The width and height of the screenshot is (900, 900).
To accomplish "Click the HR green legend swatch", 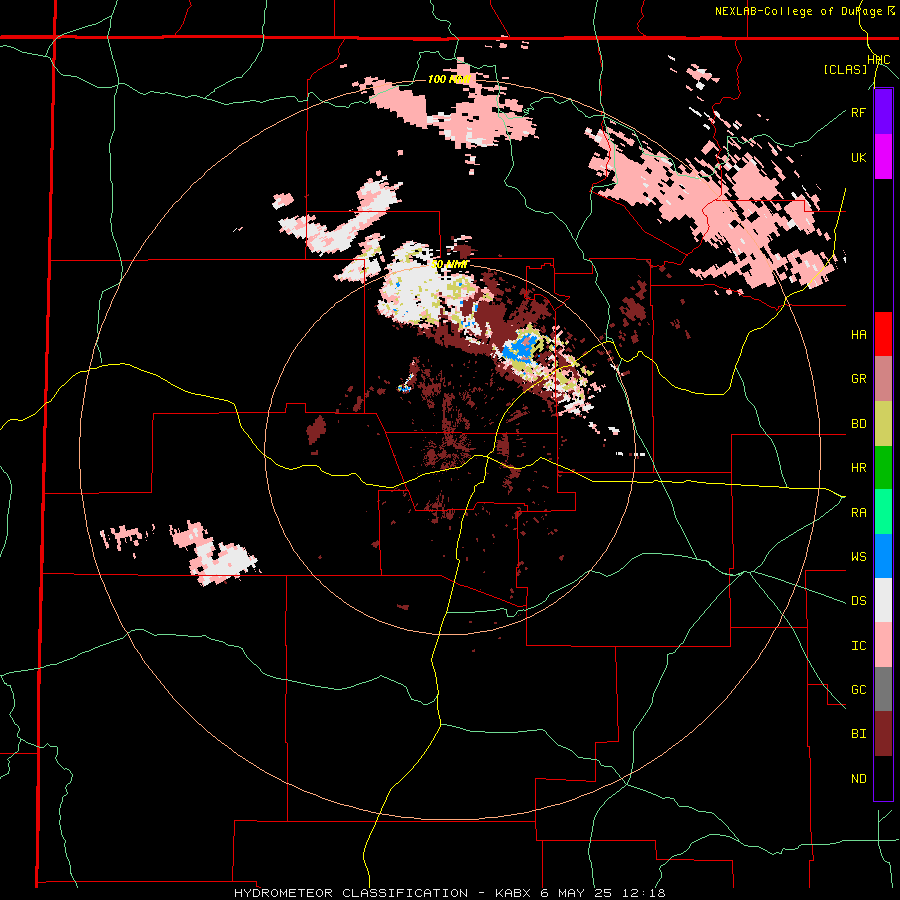I will pyautogui.click(x=883, y=467).
